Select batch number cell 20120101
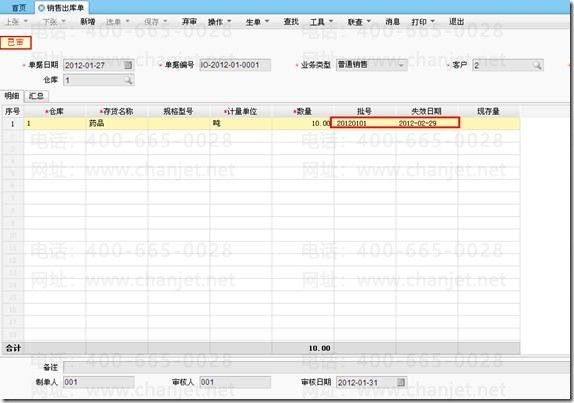This screenshot has width=574, height=403. click(364, 123)
